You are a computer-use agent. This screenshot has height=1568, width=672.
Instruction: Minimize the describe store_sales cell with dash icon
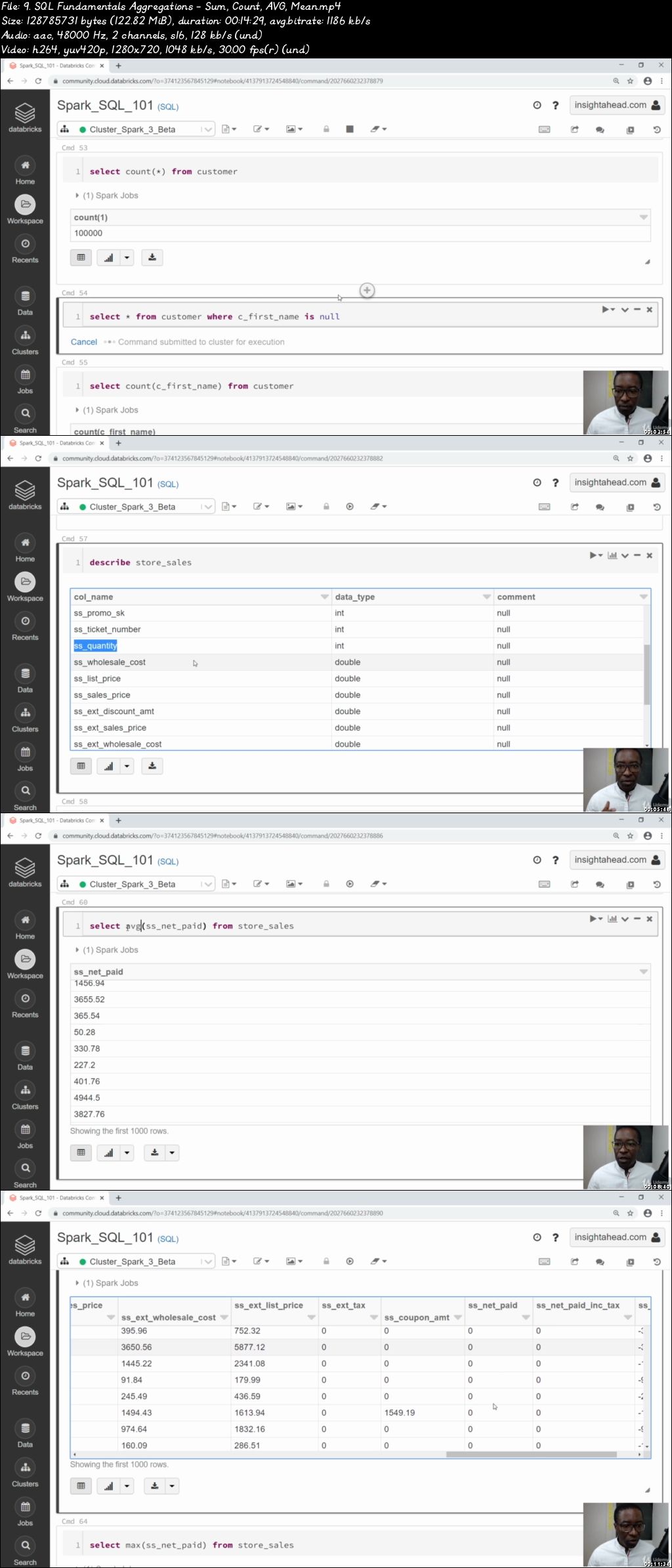637,555
